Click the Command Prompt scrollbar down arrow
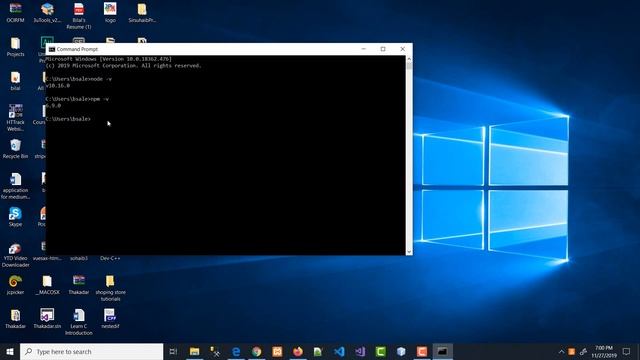The width and height of the screenshot is (640, 360). click(409, 252)
